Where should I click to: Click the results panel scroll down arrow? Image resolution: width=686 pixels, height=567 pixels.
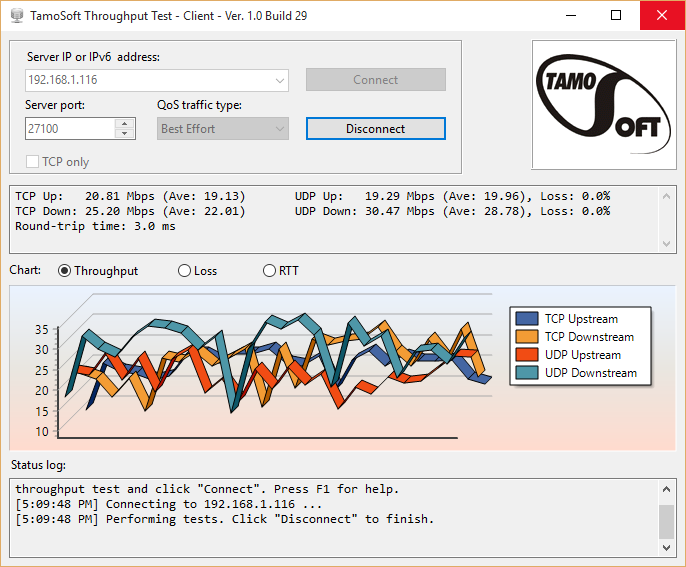[x=666, y=244]
